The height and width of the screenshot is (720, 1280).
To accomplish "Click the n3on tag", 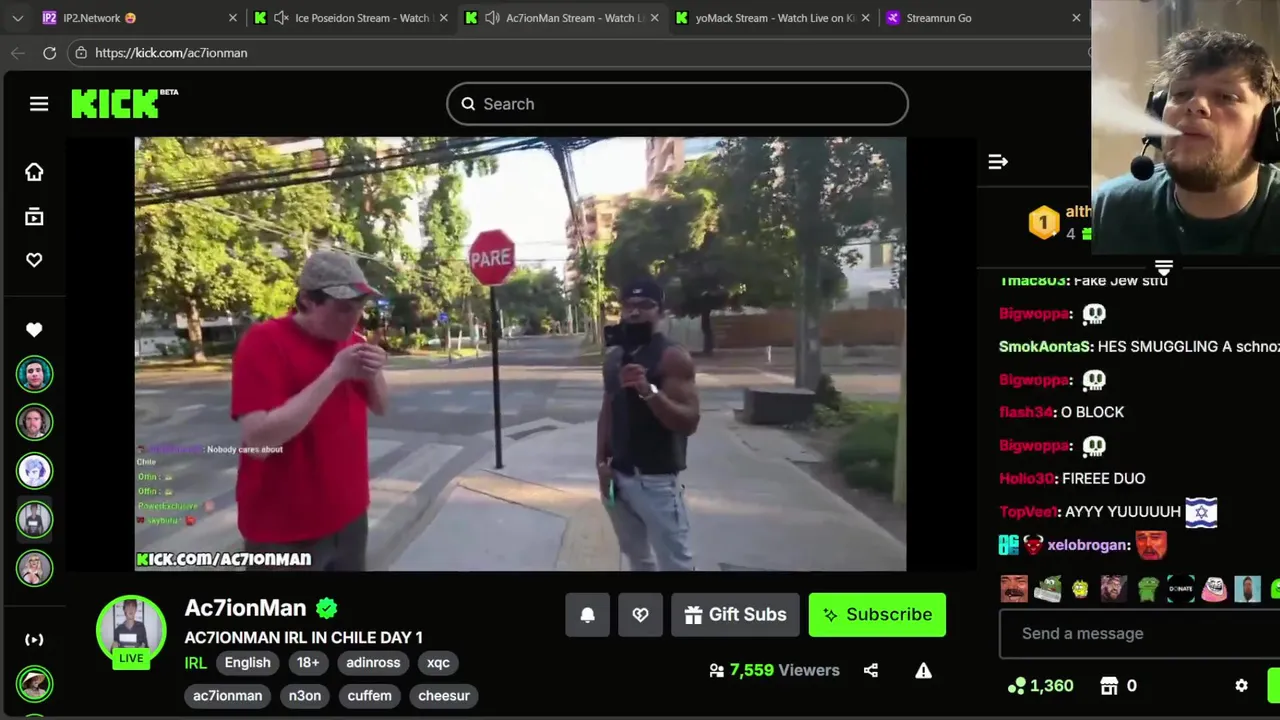I will pos(305,696).
